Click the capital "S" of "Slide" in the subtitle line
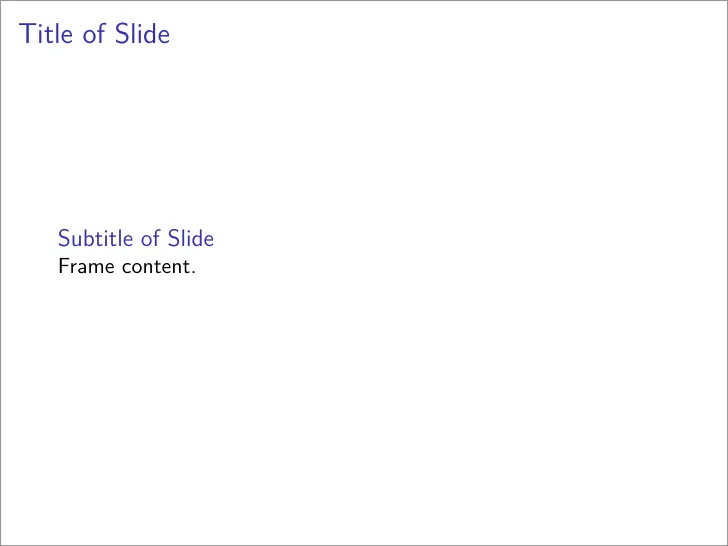This screenshot has height=546, width=728. click(173, 238)
